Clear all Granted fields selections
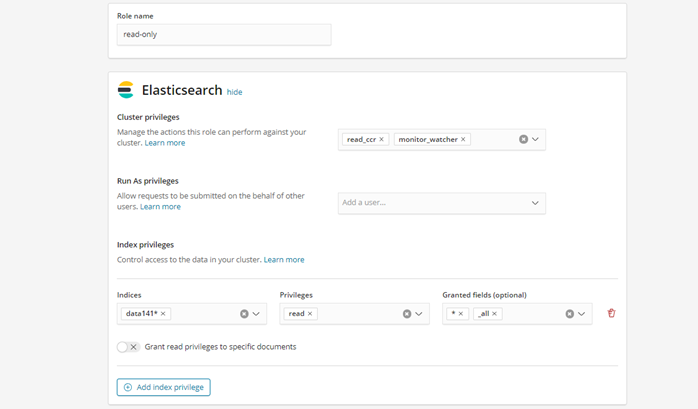The height and width of the screenshot is (409, 698). coord(569,314)
